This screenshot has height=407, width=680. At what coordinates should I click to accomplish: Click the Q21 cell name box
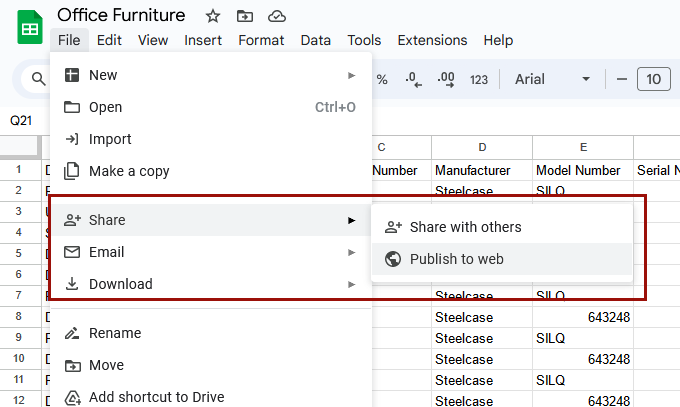point(21,120)
